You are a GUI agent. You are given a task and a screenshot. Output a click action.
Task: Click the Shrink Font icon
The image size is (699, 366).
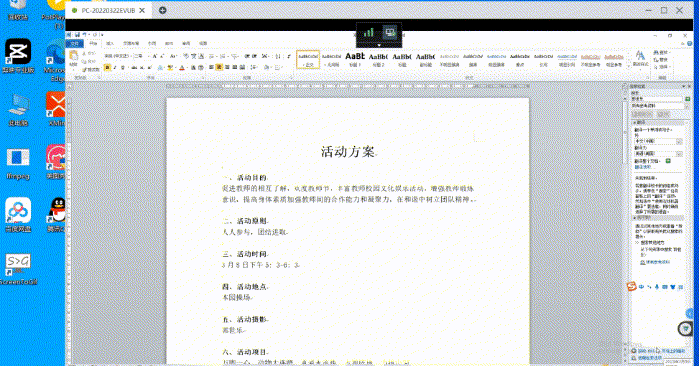pyautogui.click(x=162, y=56)
